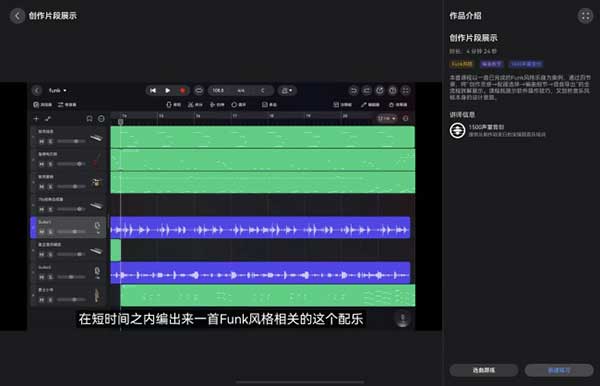
Task: Select the Guitar1 audio waveform clip
Action: tap(260, 228)
